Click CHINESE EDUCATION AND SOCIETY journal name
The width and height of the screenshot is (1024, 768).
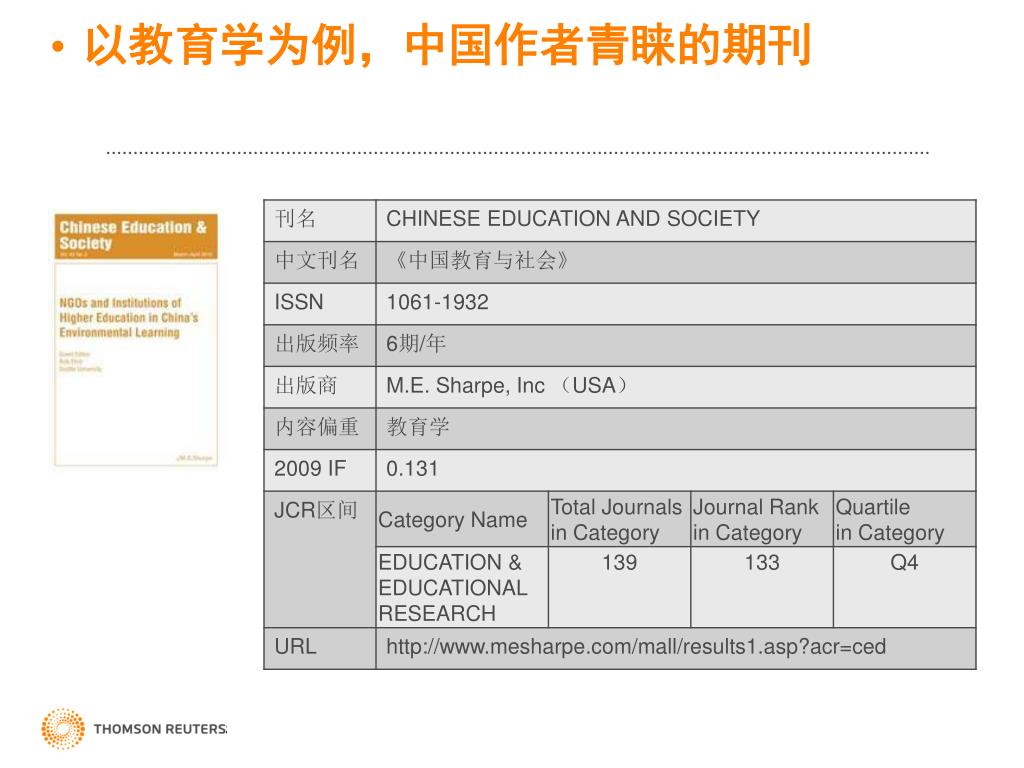(x=573, y=218)
